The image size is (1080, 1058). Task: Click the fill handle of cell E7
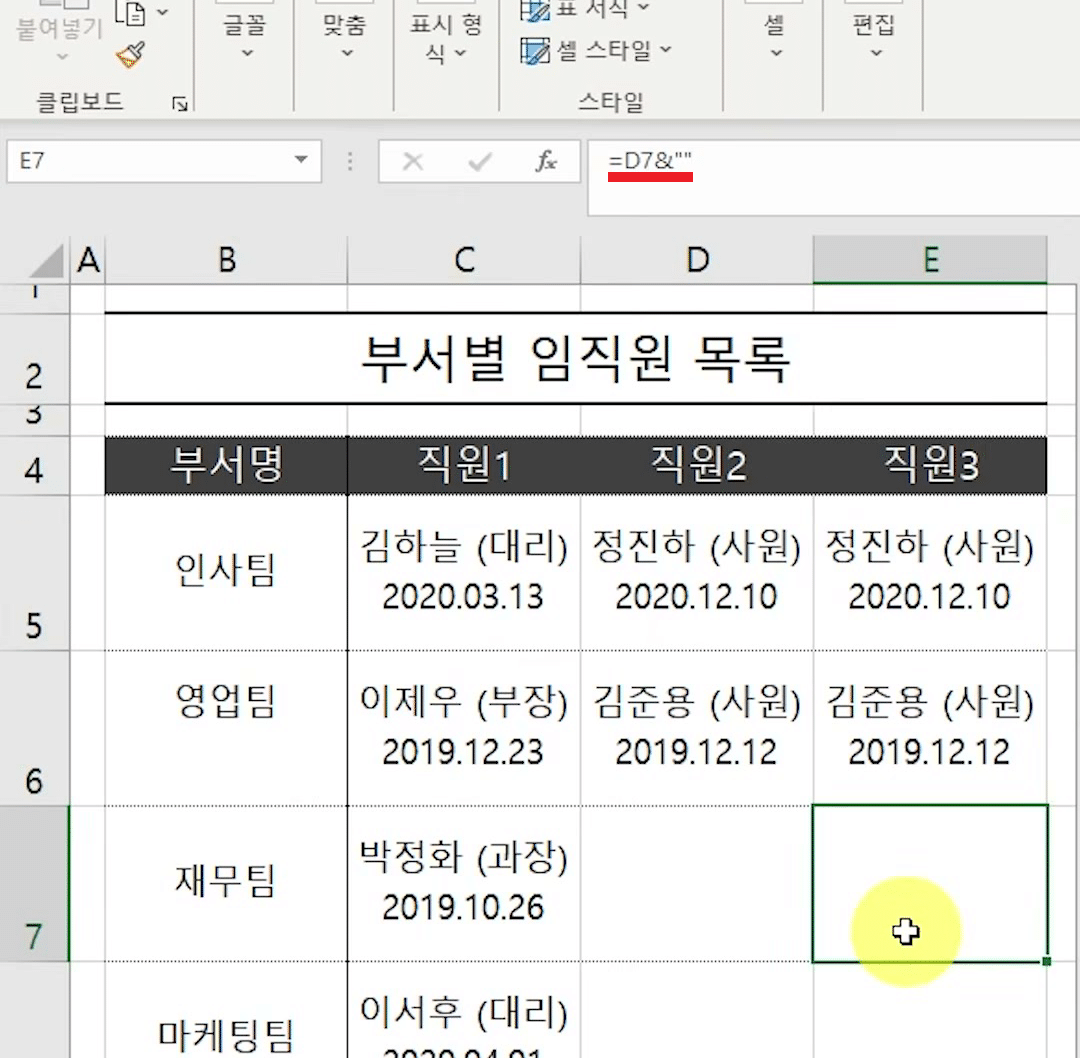tap(1046, 961)
